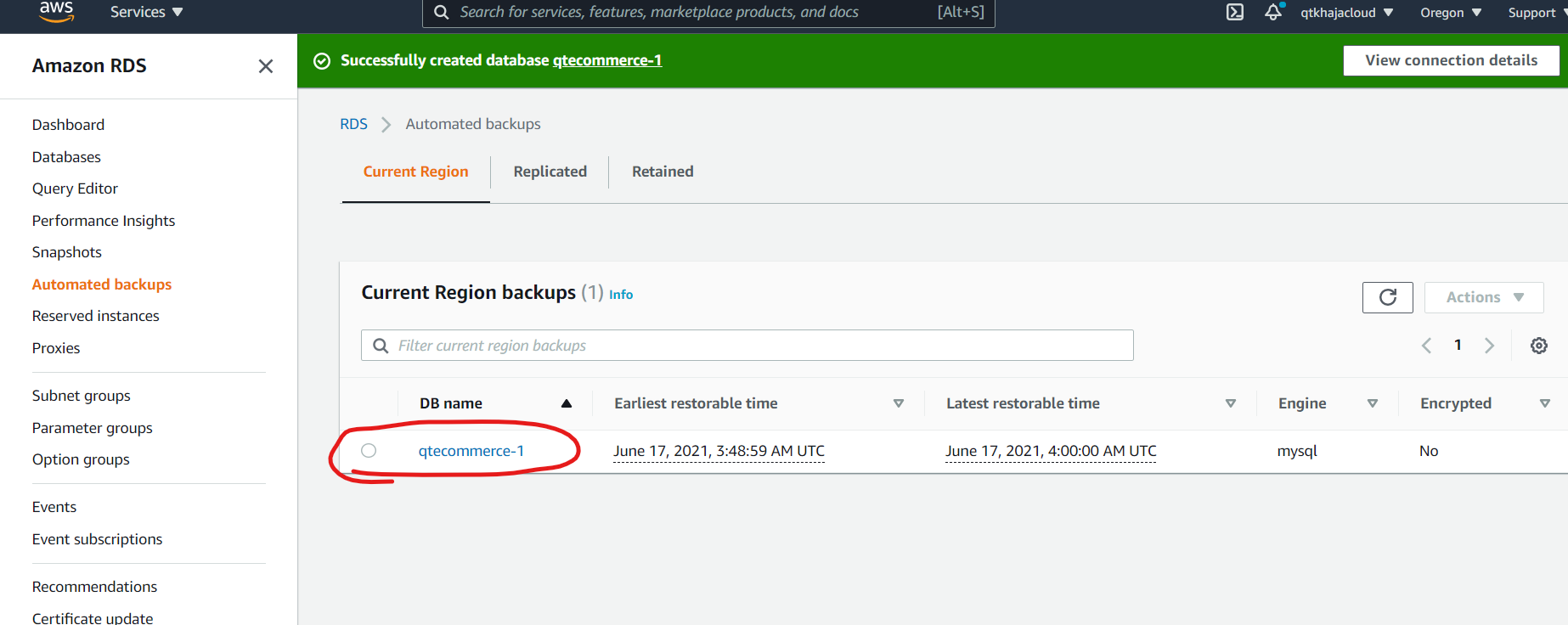Open table preferences gear icon
The height and width of the screenshot is (625, 1568).
(x=1538, y=346)
